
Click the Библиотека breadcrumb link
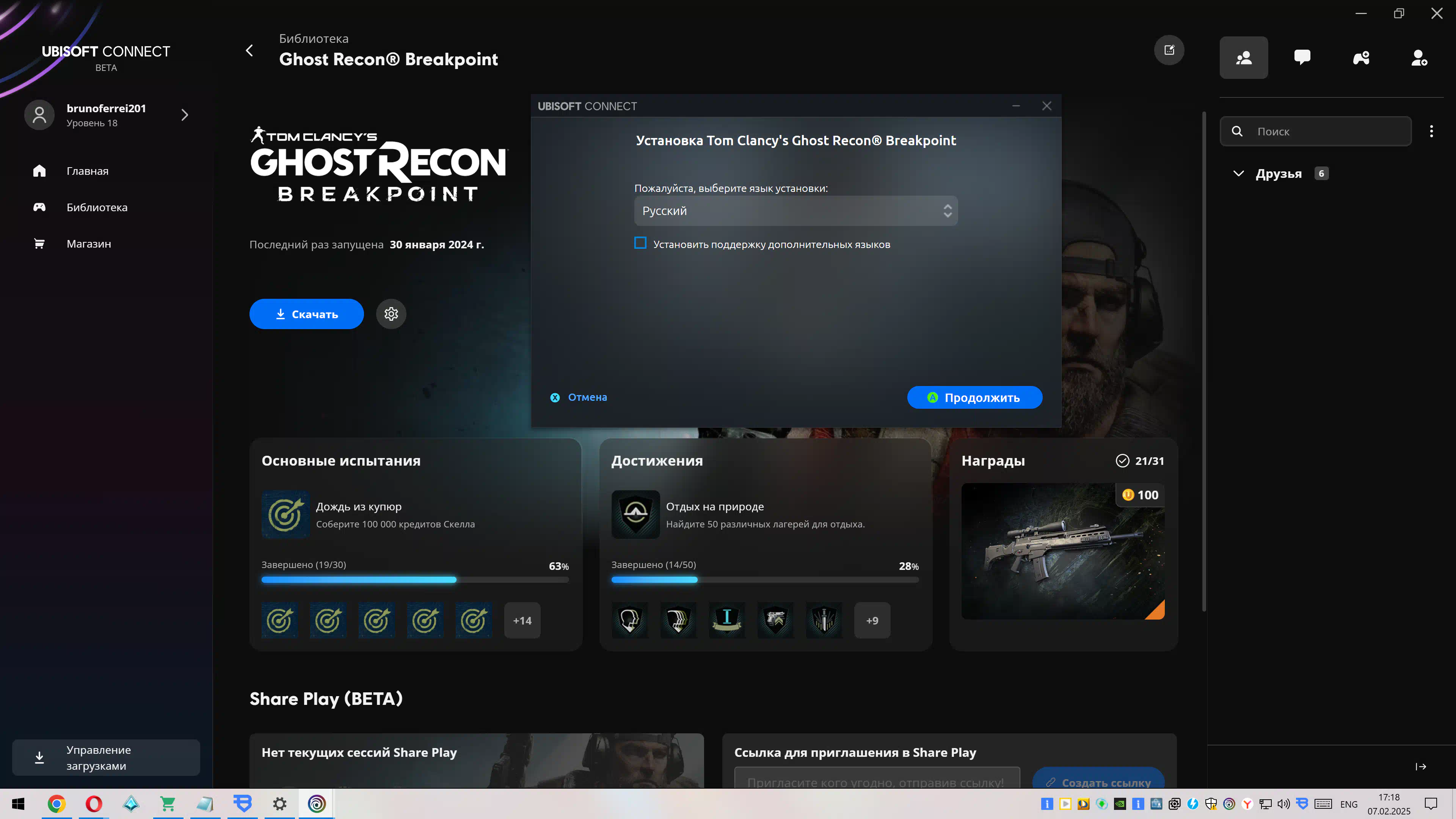(314, 38)
